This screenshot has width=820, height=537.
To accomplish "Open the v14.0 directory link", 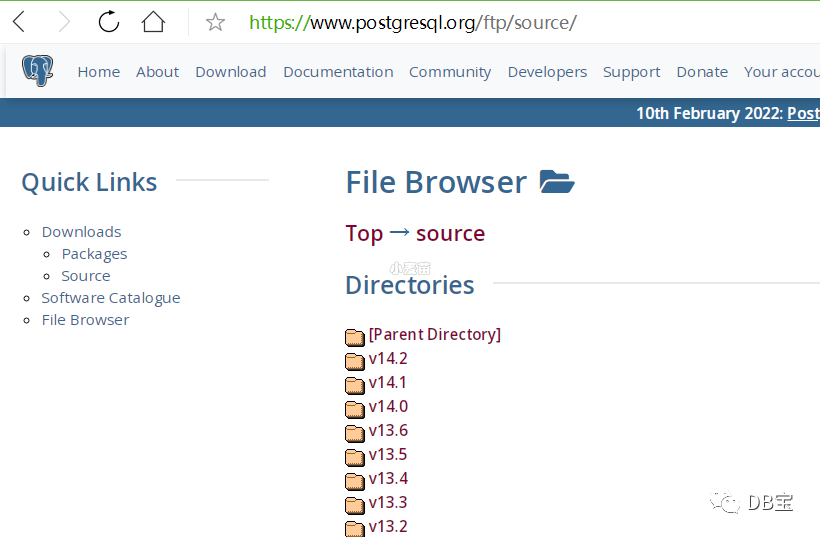I will [x=388, y=406].
